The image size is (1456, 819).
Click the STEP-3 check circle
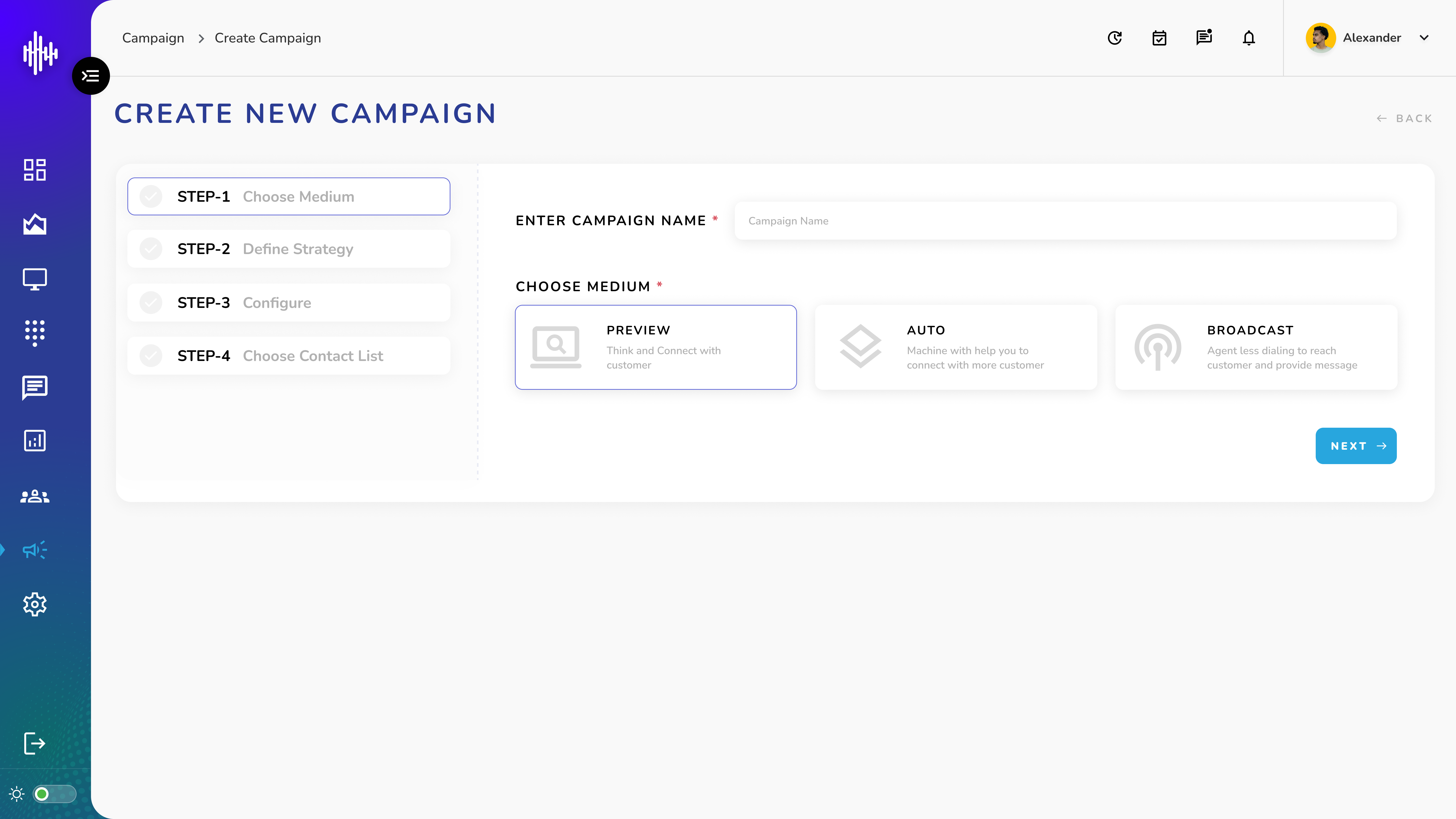point(151,302)
